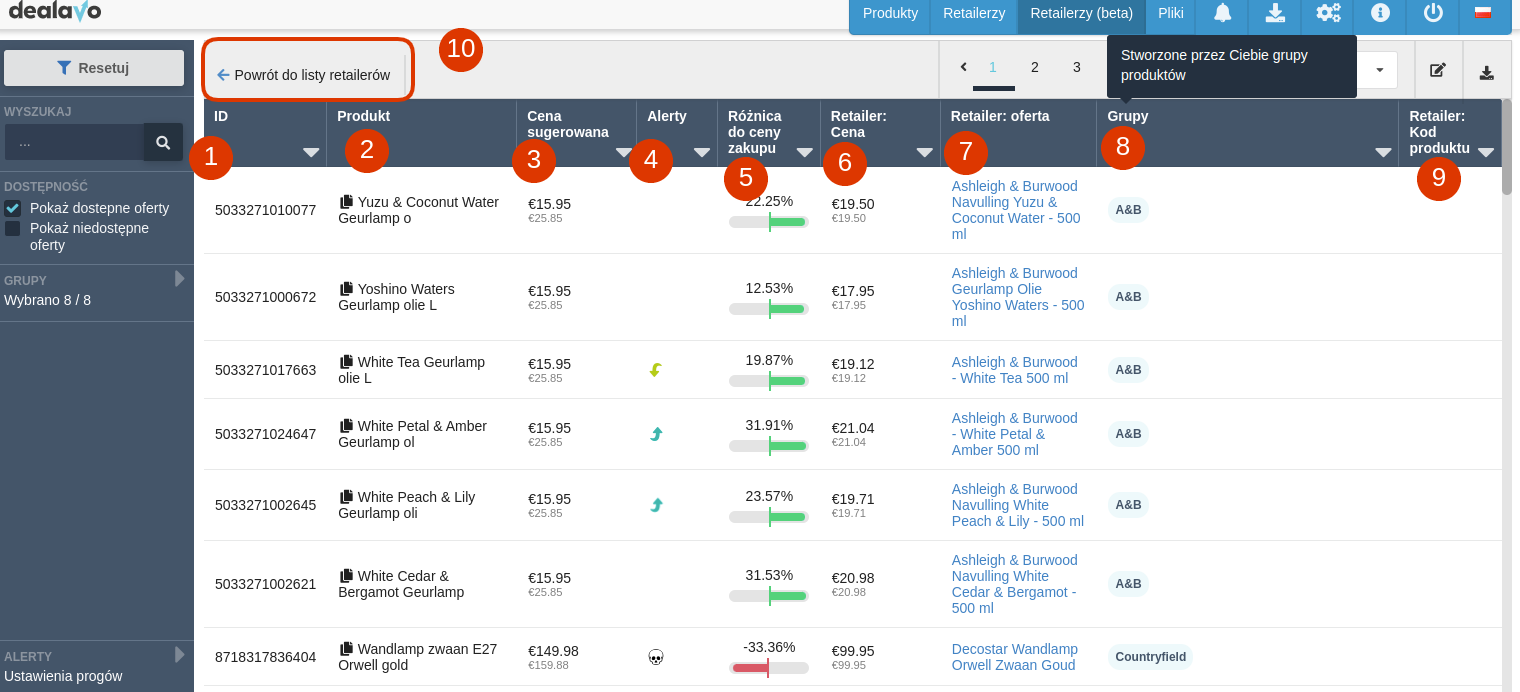
Task: Click the Countryfield group tag
Action: pyautogui.click(x=1150, y=657)
